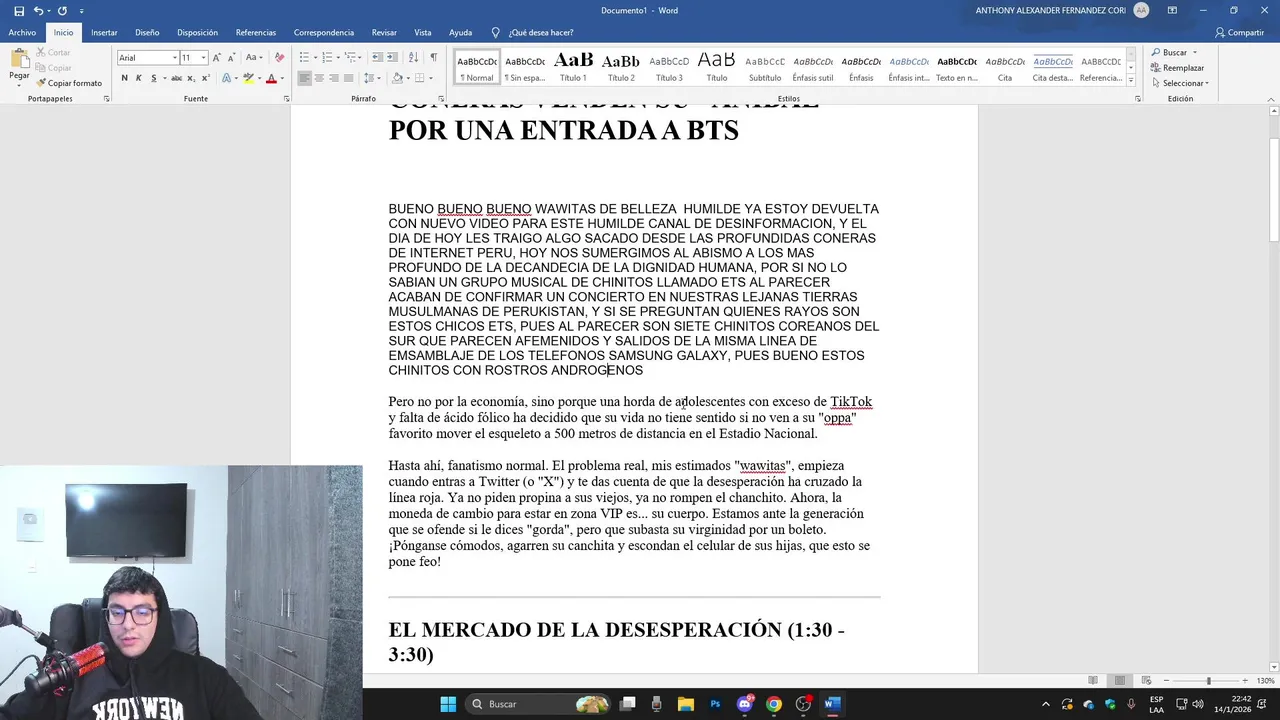Image resolution: width=1280 pixels, height=720 pixels.
Task: Open the bullets list dropdown
Action: (x=317, y=57)
